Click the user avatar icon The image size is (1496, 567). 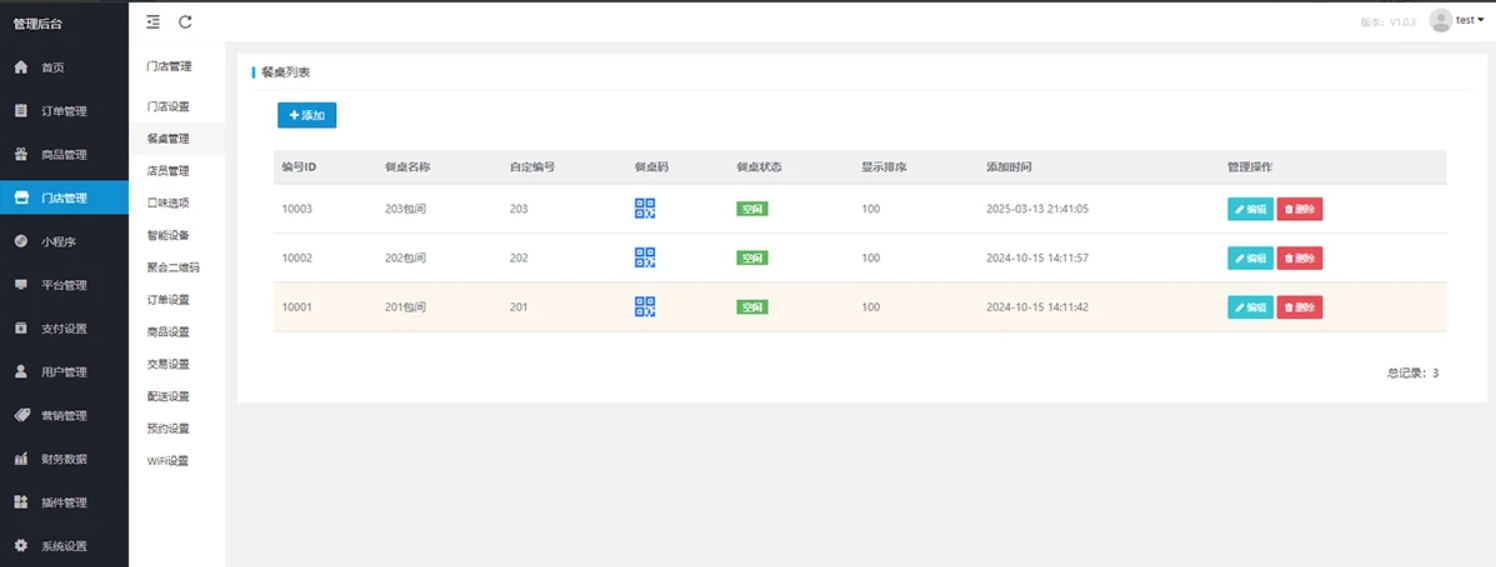pyautogui.click(x=1440, y=21)
